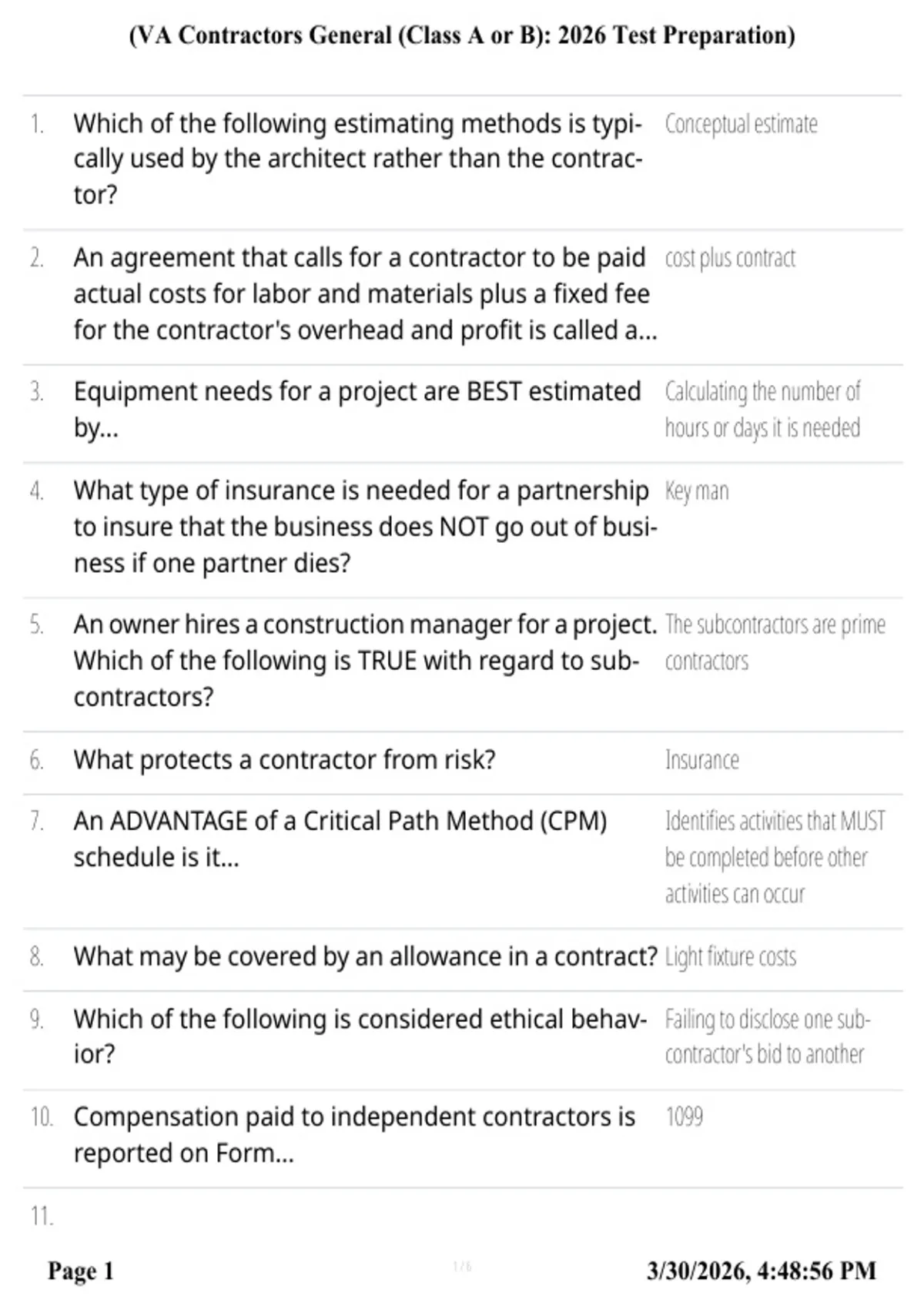Viewport: 924px width, 1309px height.
Task: Click the answer 'Light fixture costs'
Action: click(x=731, y=957)
